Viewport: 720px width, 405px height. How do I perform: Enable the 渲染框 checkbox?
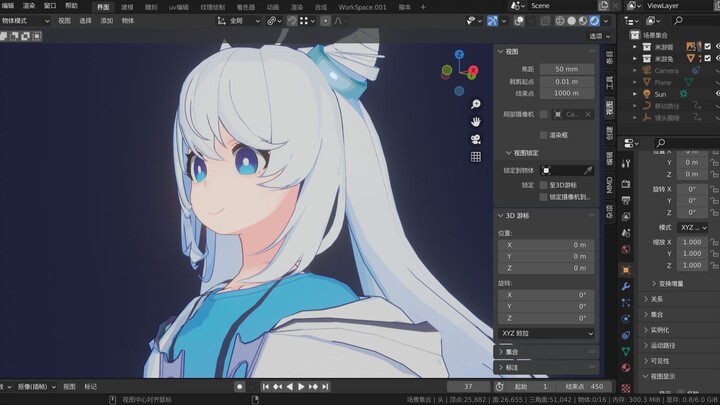coord(544,135)
